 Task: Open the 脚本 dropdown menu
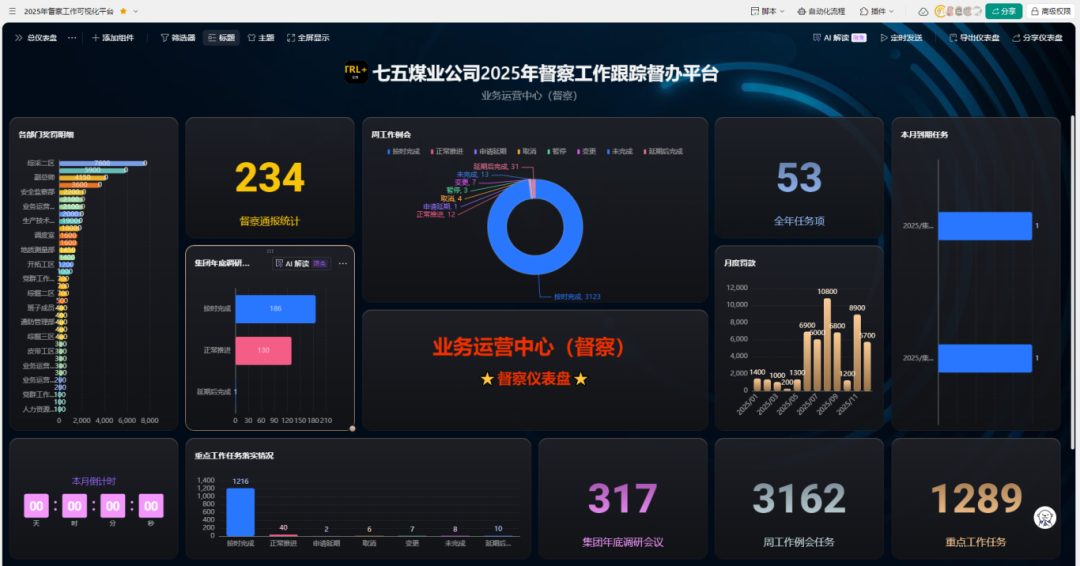pyautogui.click(x=767, y=11)
